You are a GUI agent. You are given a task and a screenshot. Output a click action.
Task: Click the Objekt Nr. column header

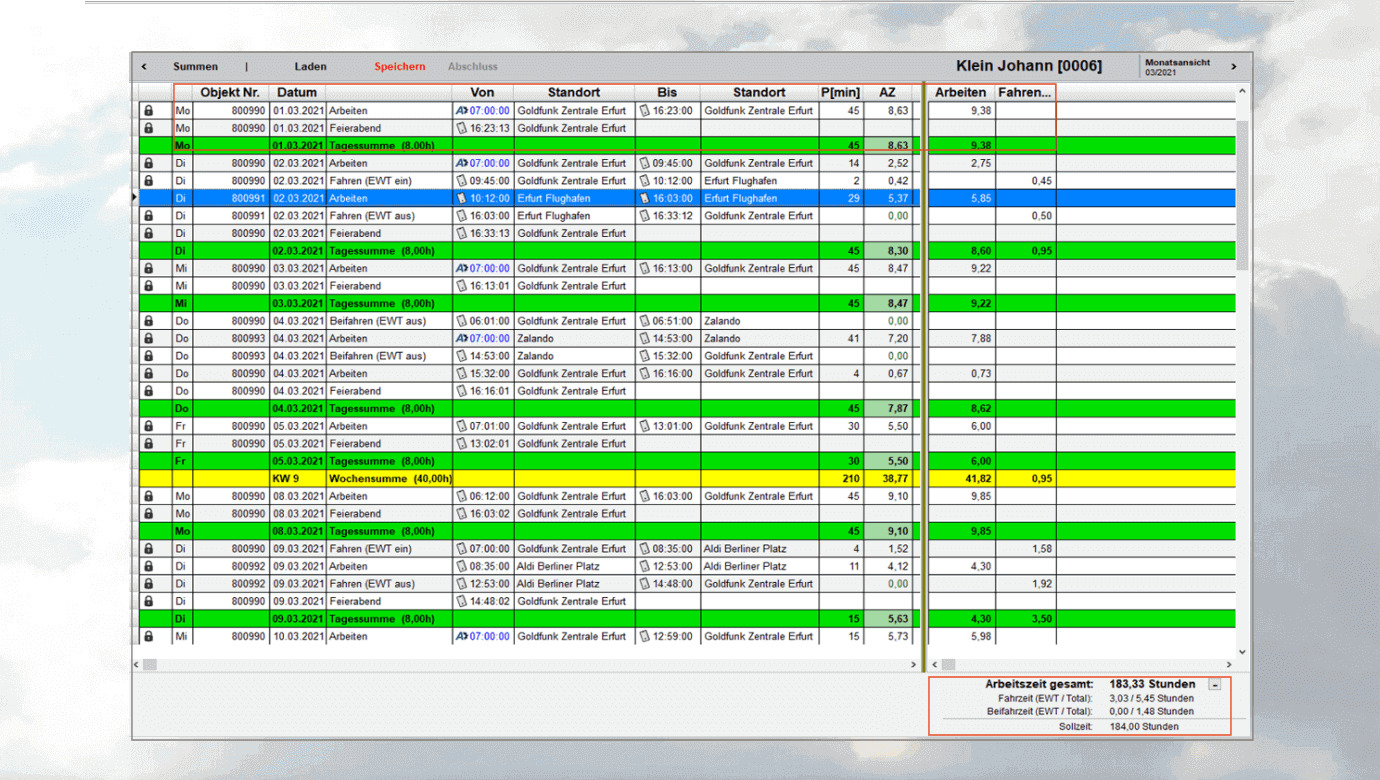coord(230,93)
